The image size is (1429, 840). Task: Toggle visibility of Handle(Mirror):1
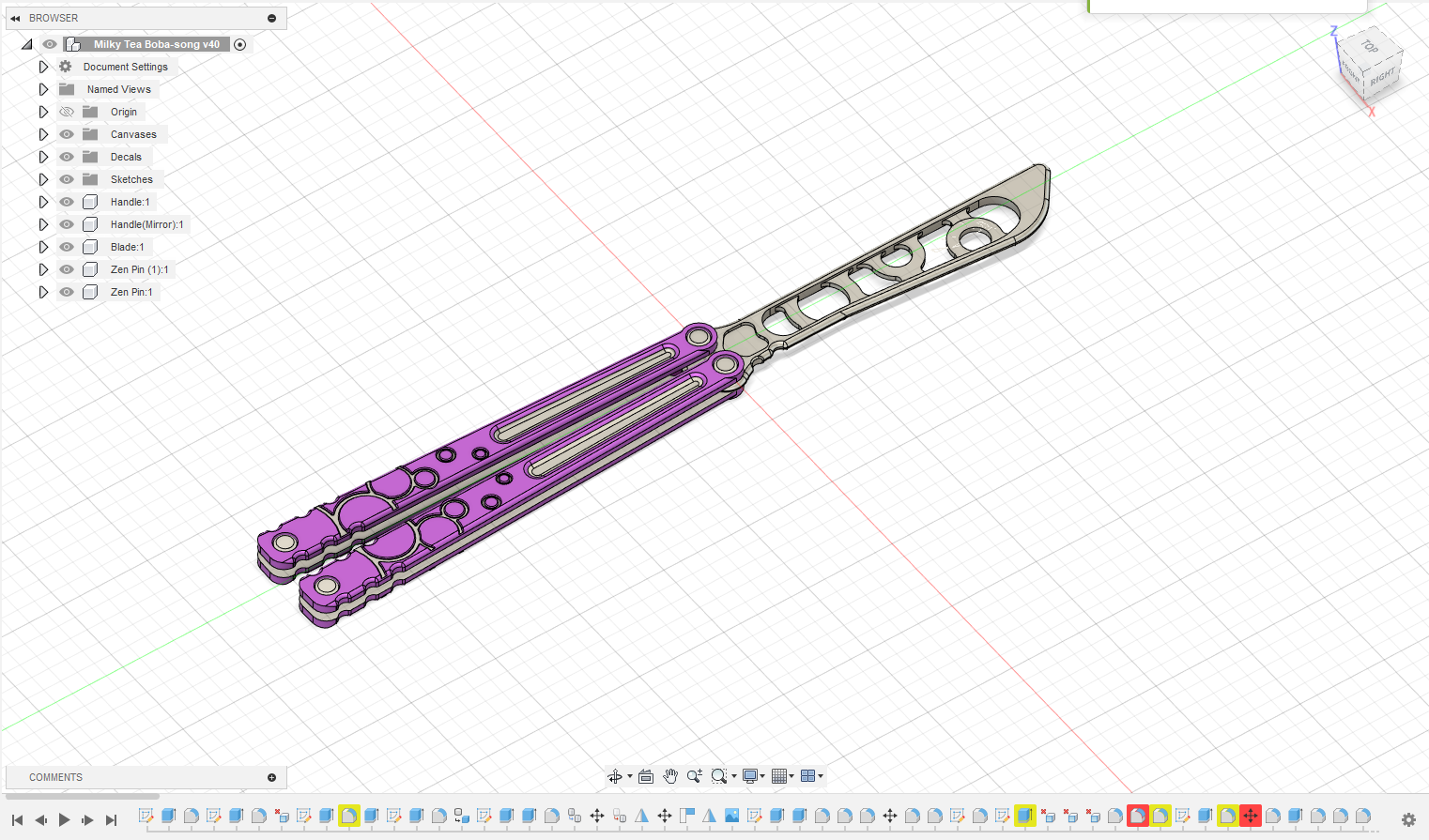click(x=67, y=224)
